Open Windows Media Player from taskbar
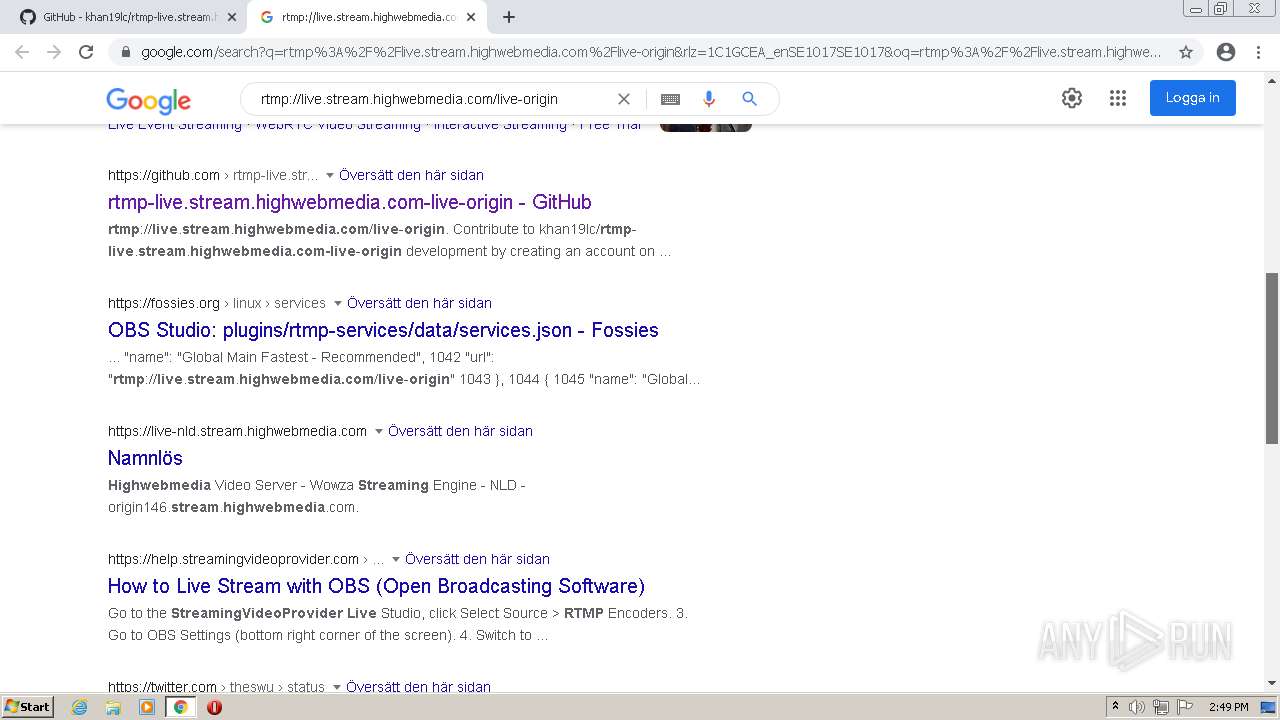This screenshot has height=720, width=1280. tap(147, 707)
